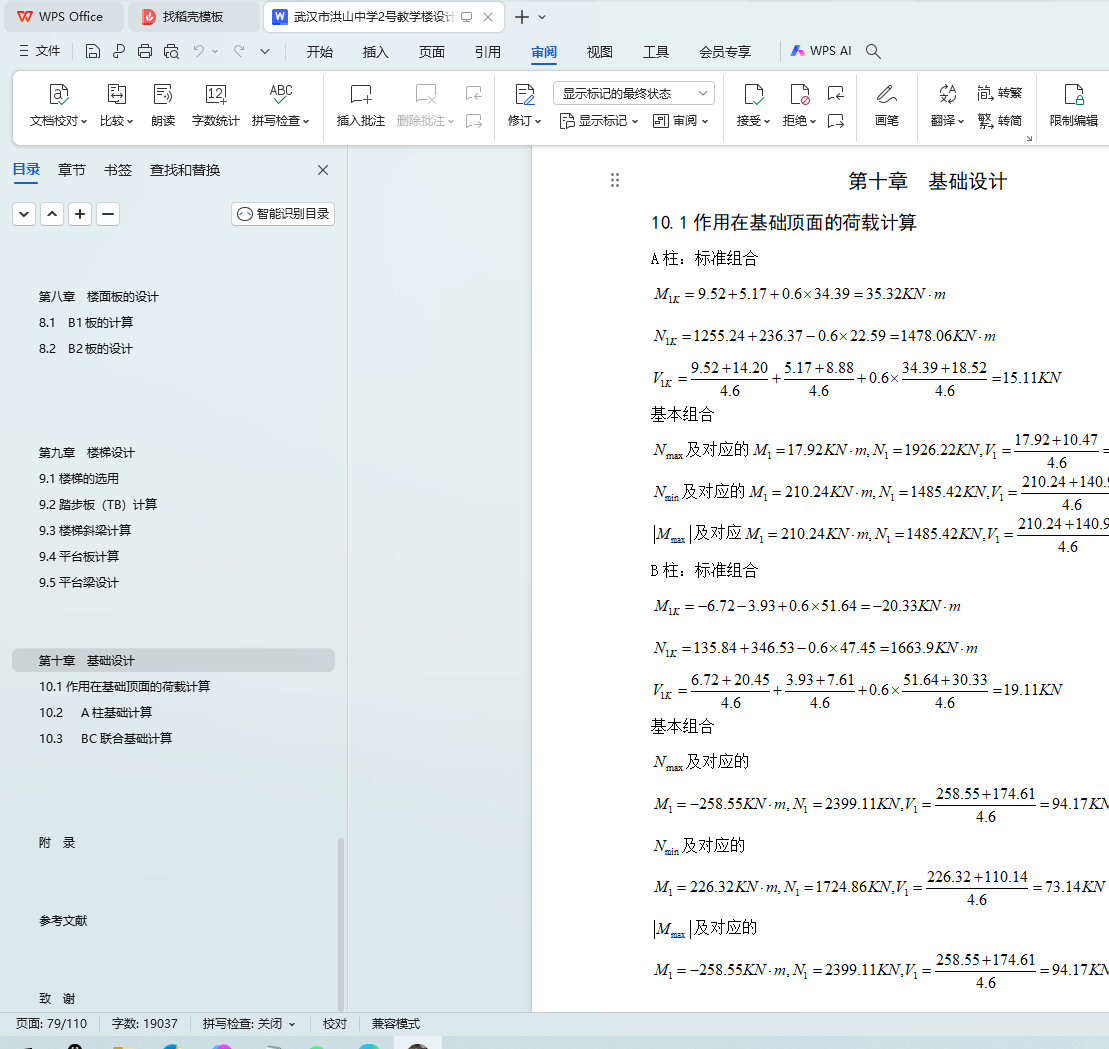Promote heading level with plus button

click(x=80, y=214)
